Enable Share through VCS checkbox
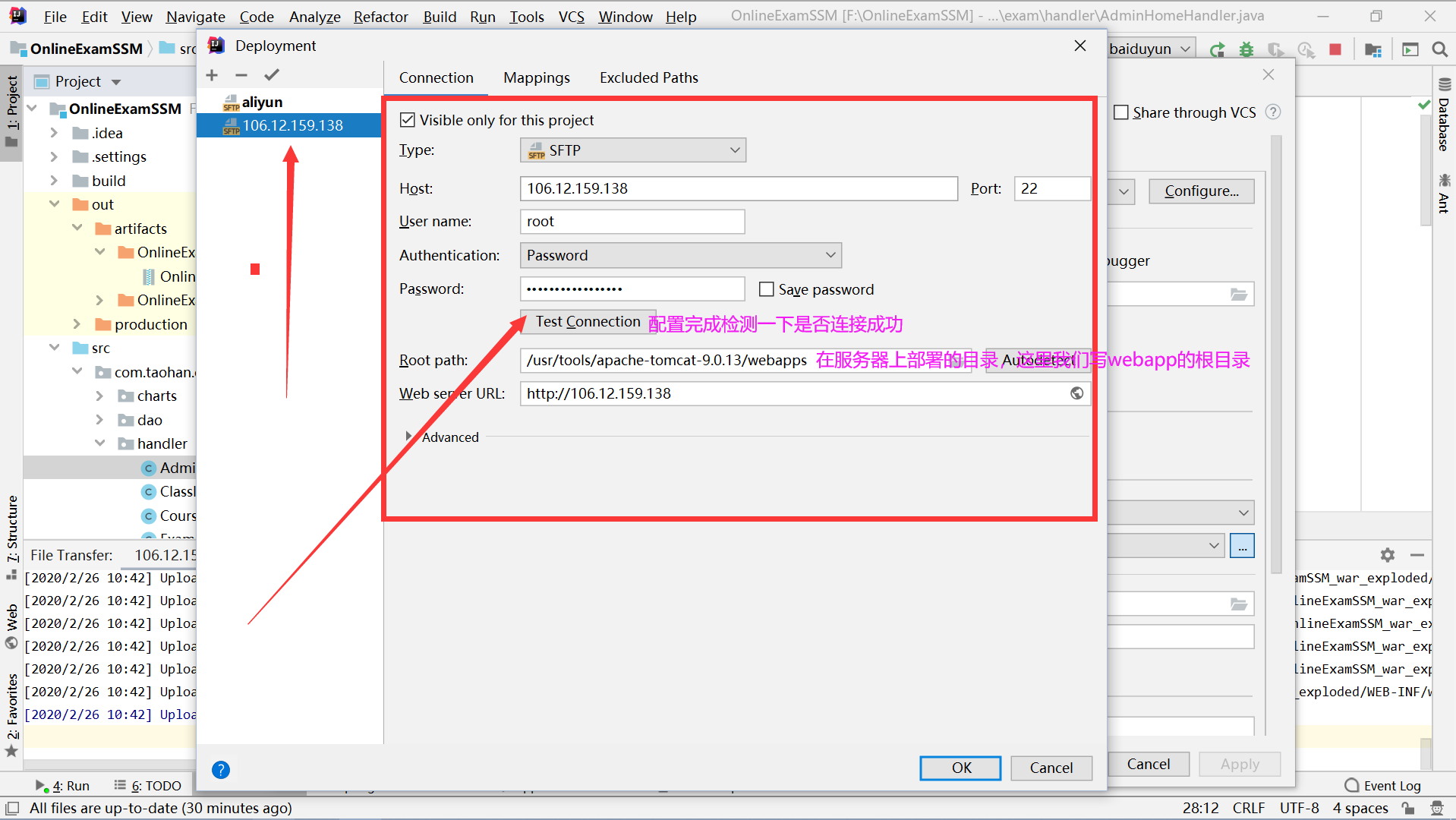The height and width of the screenshot is (820, 1456). click(1120, 112)
